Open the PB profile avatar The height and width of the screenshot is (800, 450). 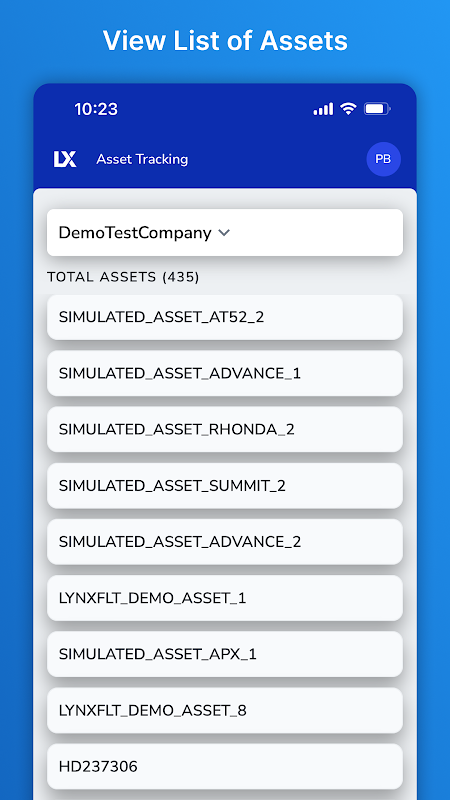tap(384, 159)
